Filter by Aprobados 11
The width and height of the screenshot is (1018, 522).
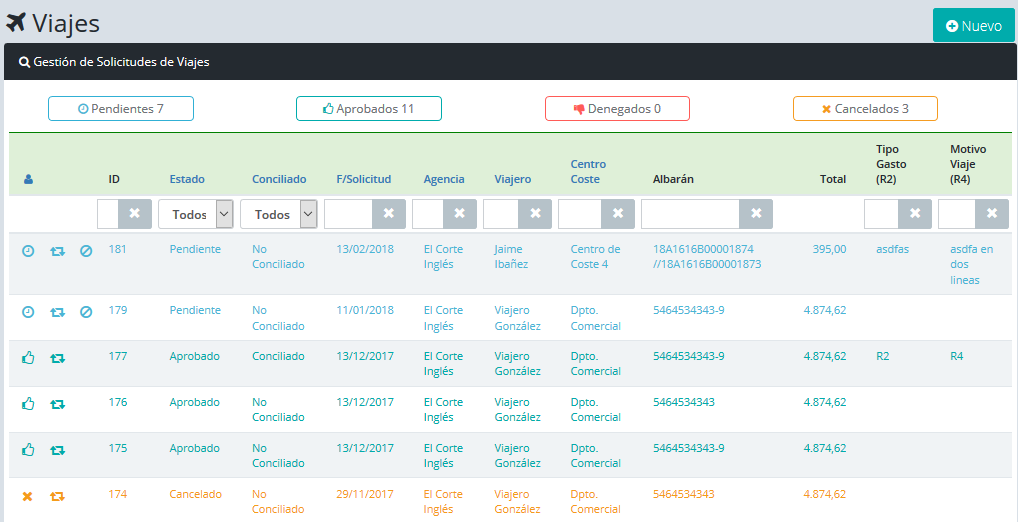click(369, 108)
